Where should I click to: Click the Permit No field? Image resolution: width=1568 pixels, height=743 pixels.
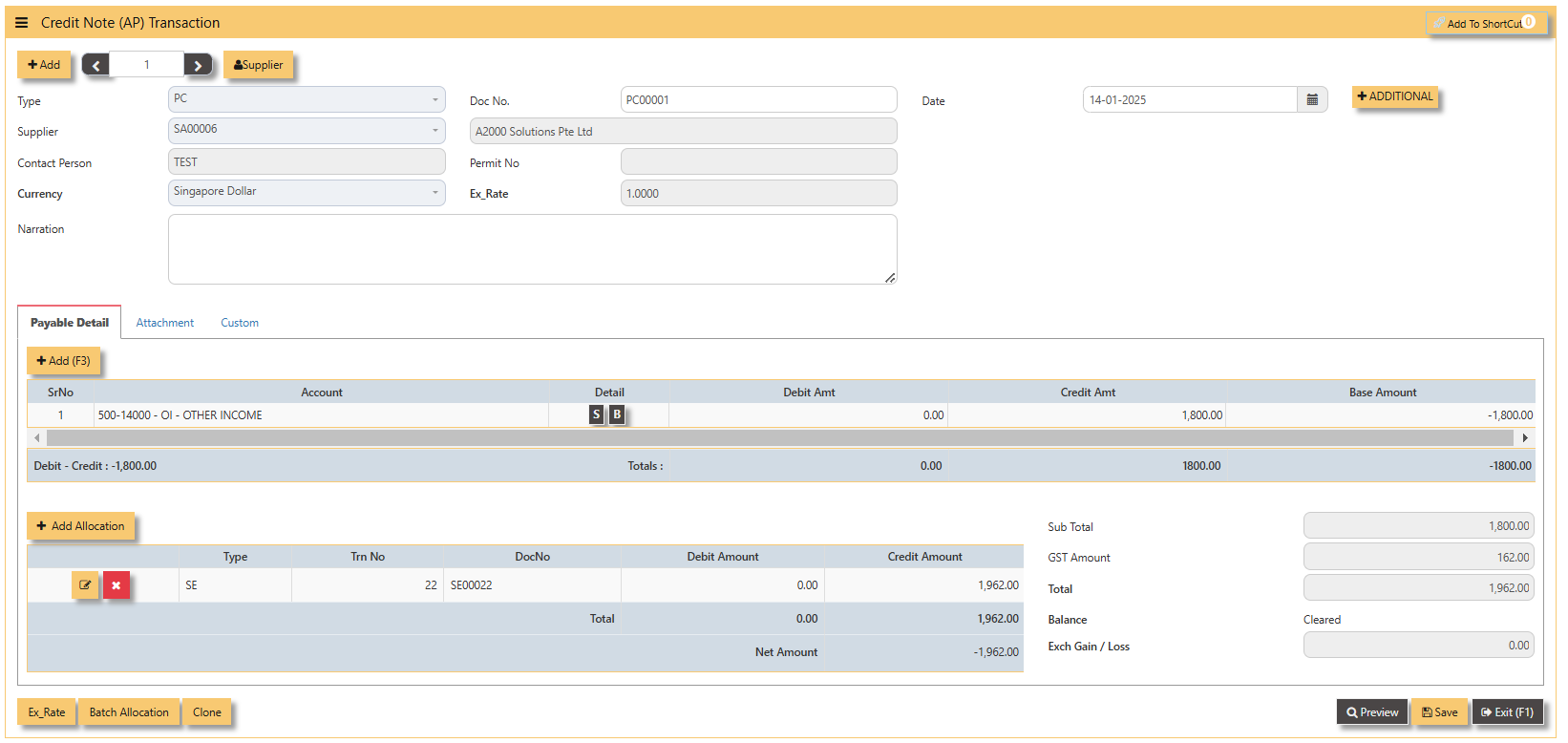[758, 161]
